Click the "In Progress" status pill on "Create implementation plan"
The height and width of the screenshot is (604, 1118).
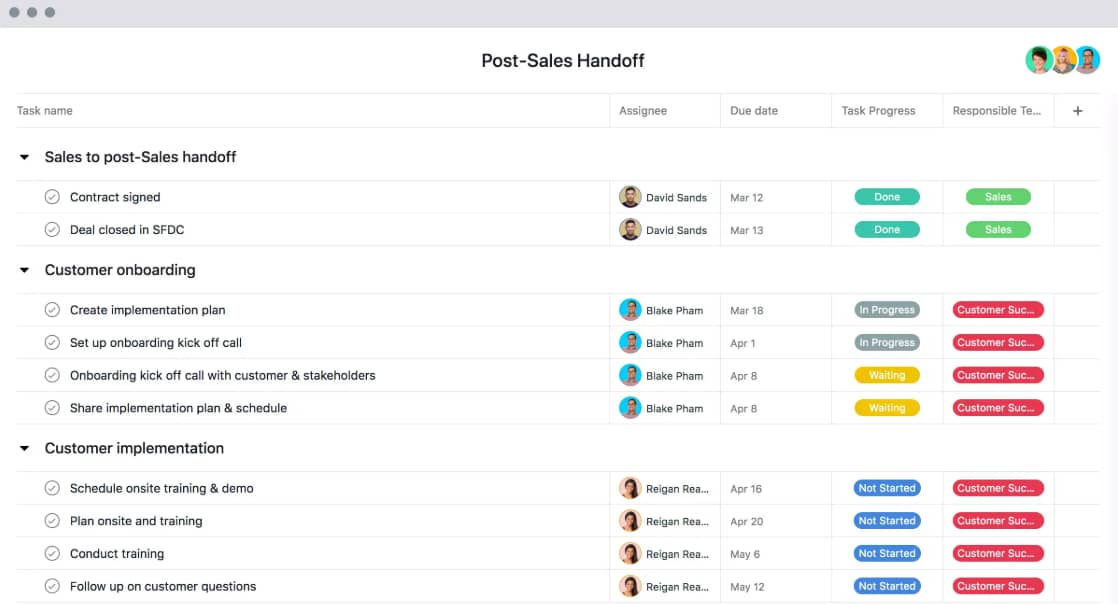point(886,310)
